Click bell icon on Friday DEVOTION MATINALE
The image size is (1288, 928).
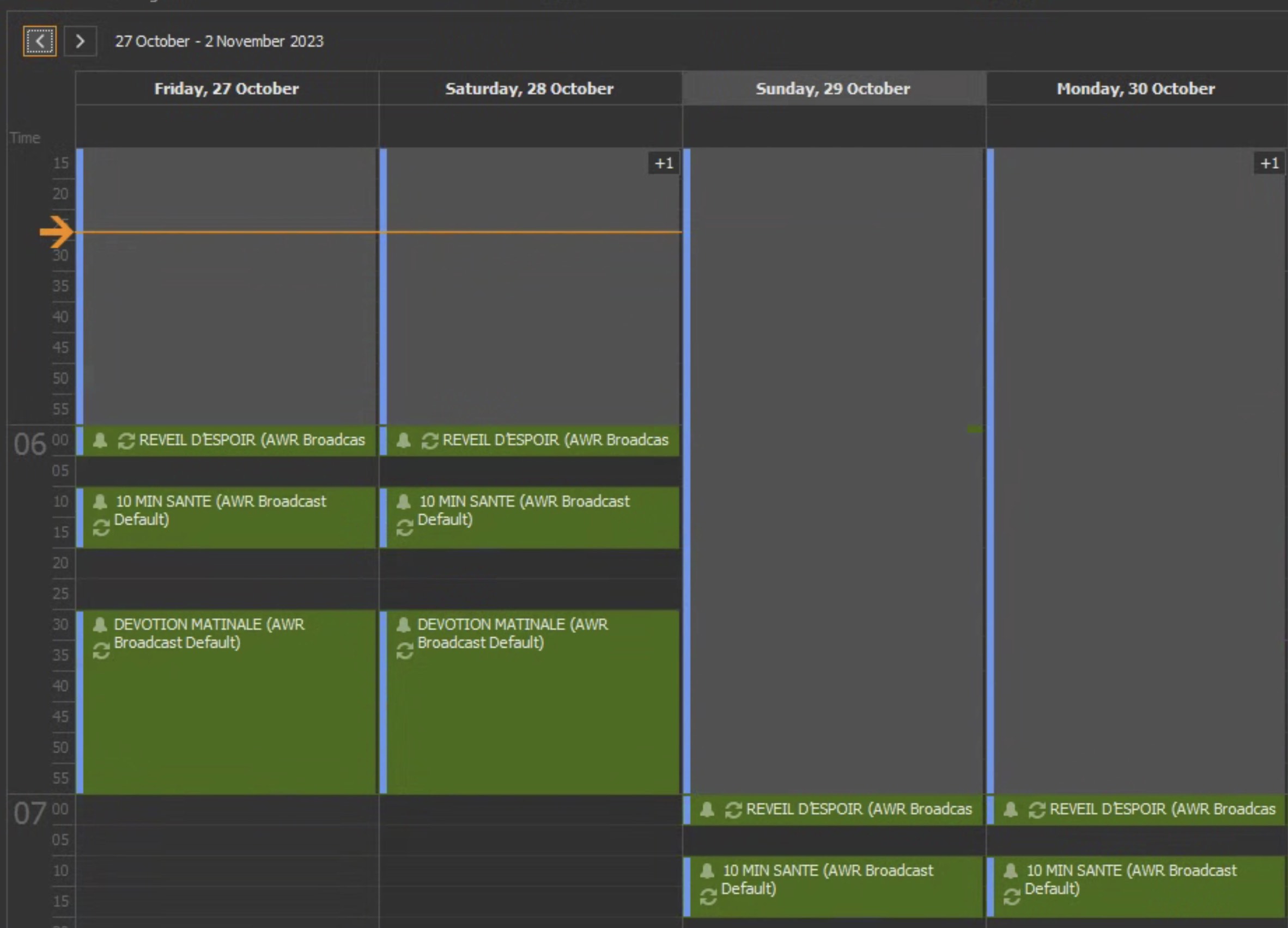click(x=100, y=625)
